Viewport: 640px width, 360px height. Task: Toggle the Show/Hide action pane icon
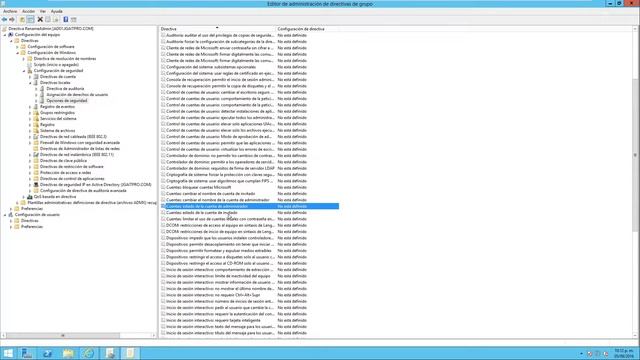click(x=73, y=20)
